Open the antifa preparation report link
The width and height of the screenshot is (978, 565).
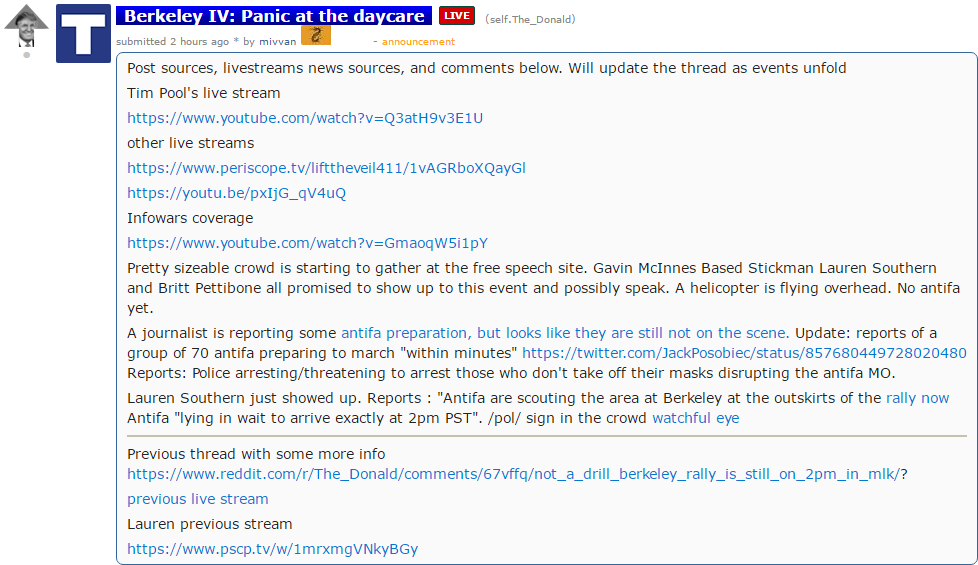tap(565, 333)
